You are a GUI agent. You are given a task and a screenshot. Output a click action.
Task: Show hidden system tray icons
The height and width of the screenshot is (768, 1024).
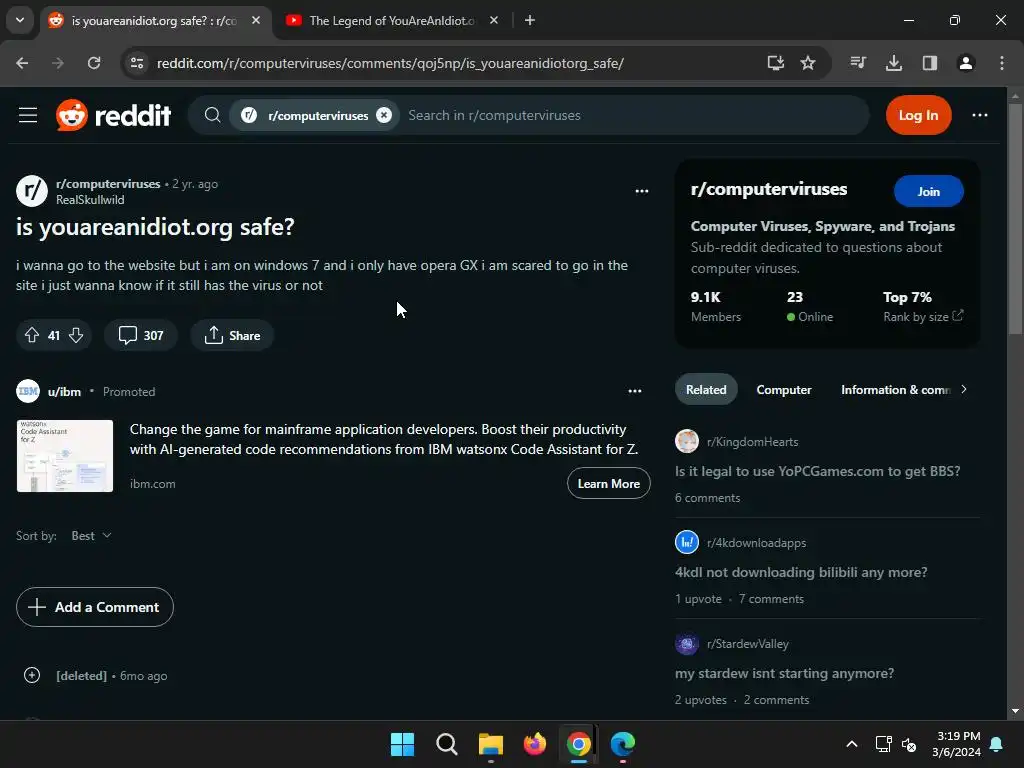852,744
